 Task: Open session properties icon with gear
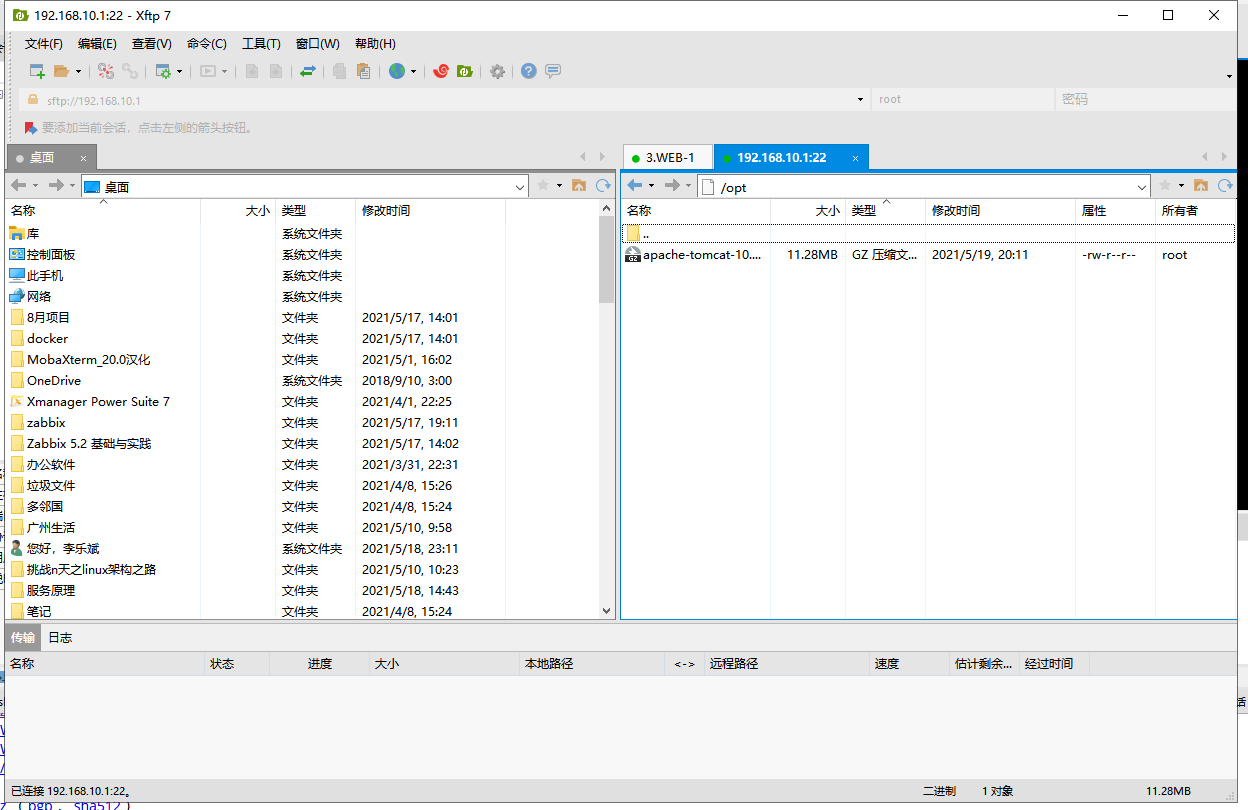(163, 71)
